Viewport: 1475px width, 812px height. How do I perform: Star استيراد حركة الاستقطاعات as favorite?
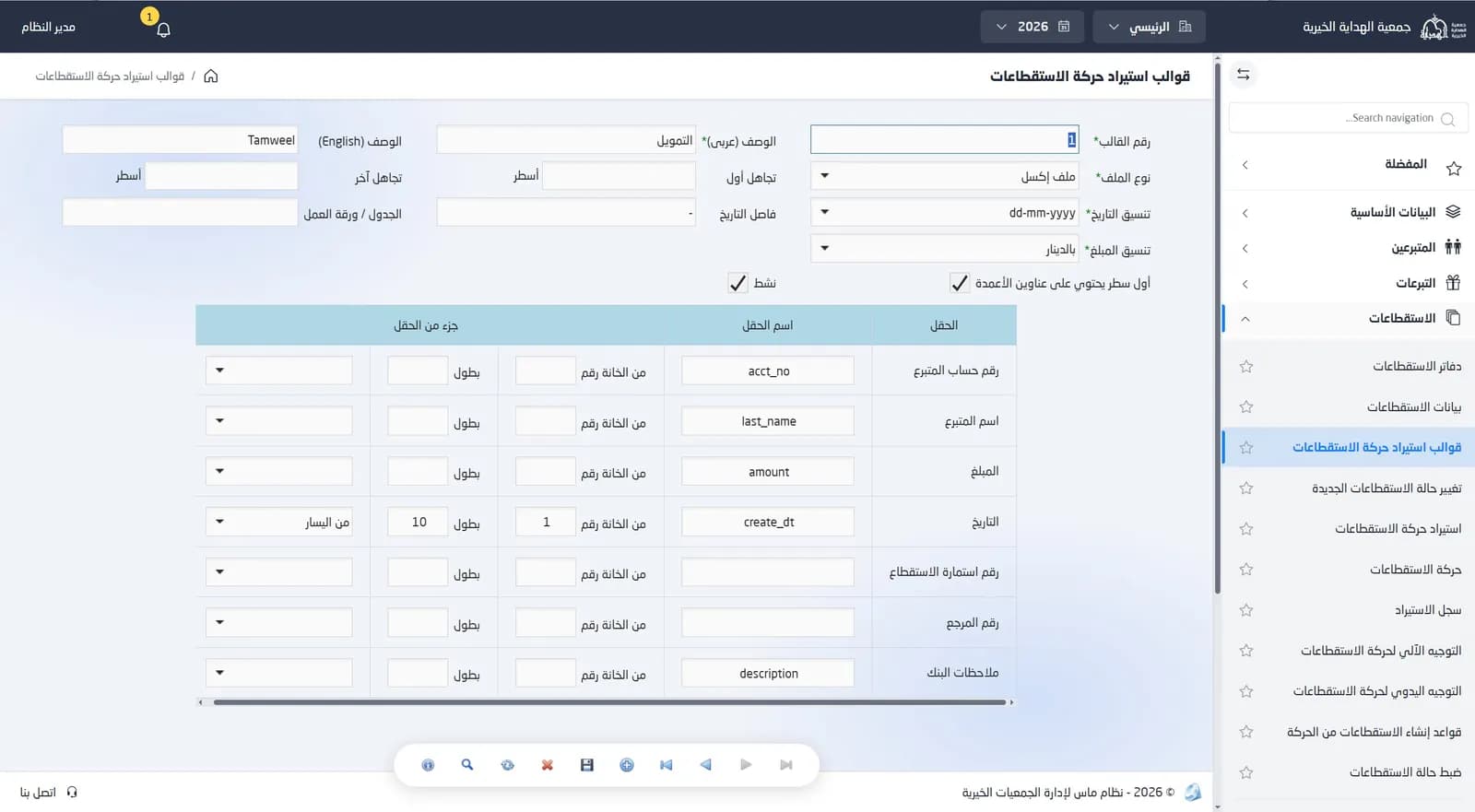click(x=1246, y=529)
